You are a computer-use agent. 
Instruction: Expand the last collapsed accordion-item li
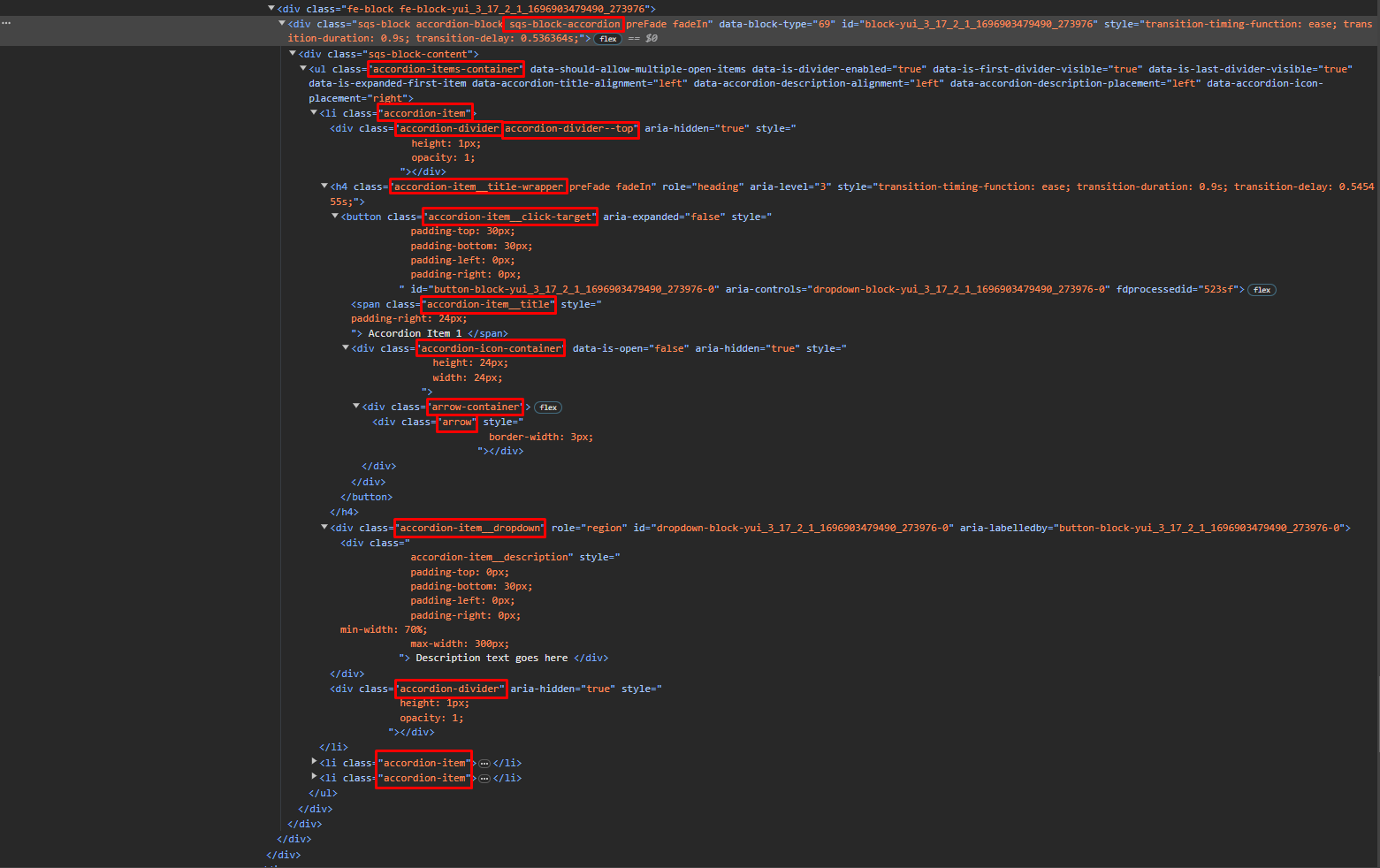(x=314, y=776)
